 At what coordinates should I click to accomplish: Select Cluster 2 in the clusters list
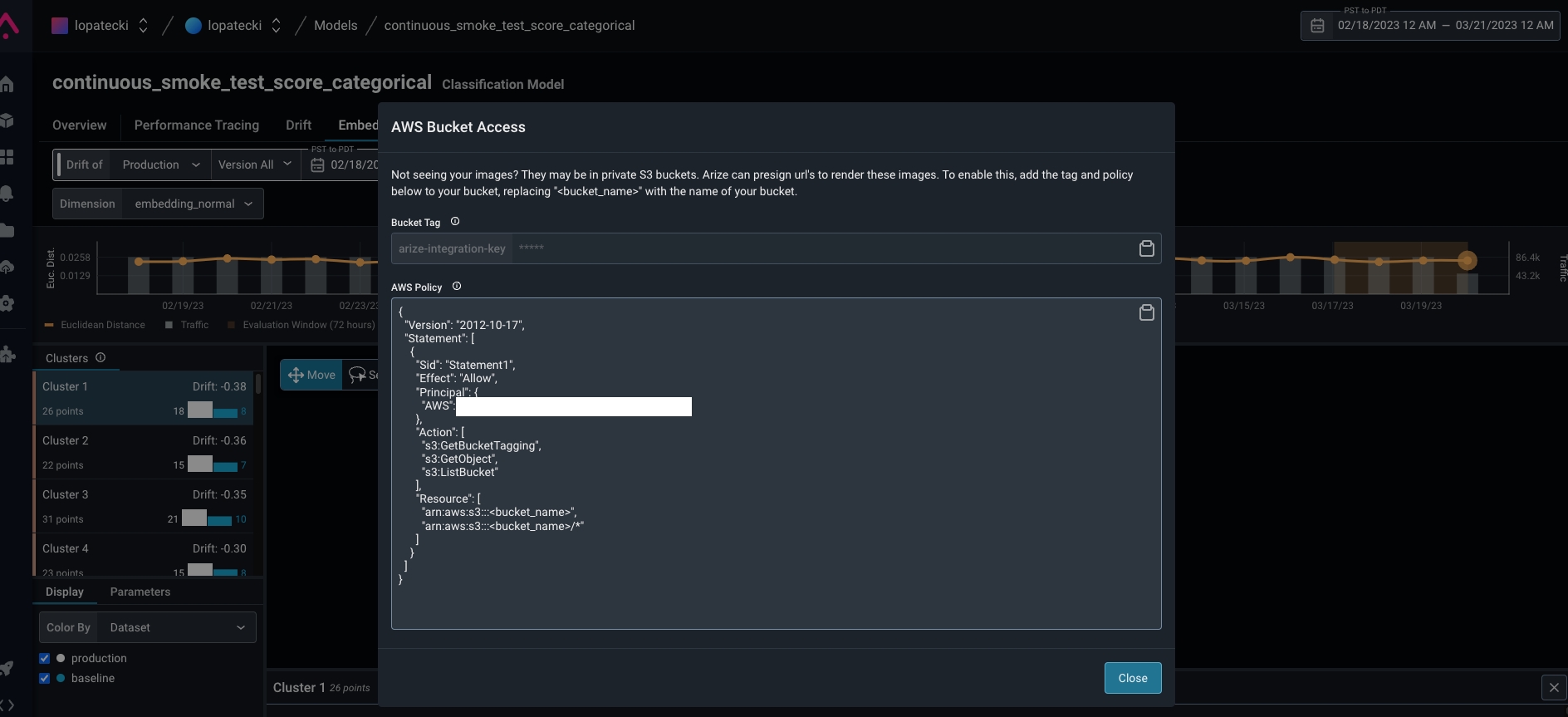tap(143, 452)
